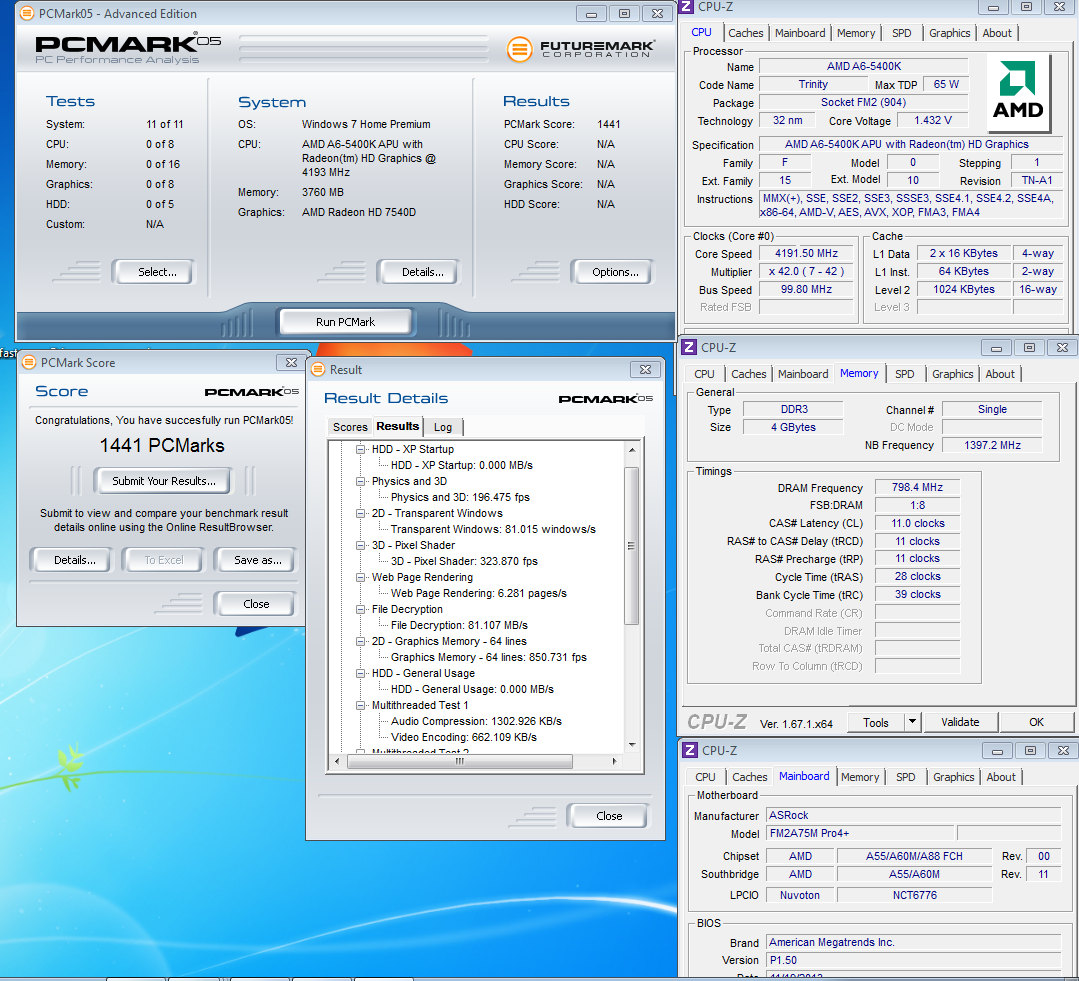Screen dimensions: 1079x981
Task: Select 'Video Encoding: 662.109 KB/s' row
Action: point(464,737)
